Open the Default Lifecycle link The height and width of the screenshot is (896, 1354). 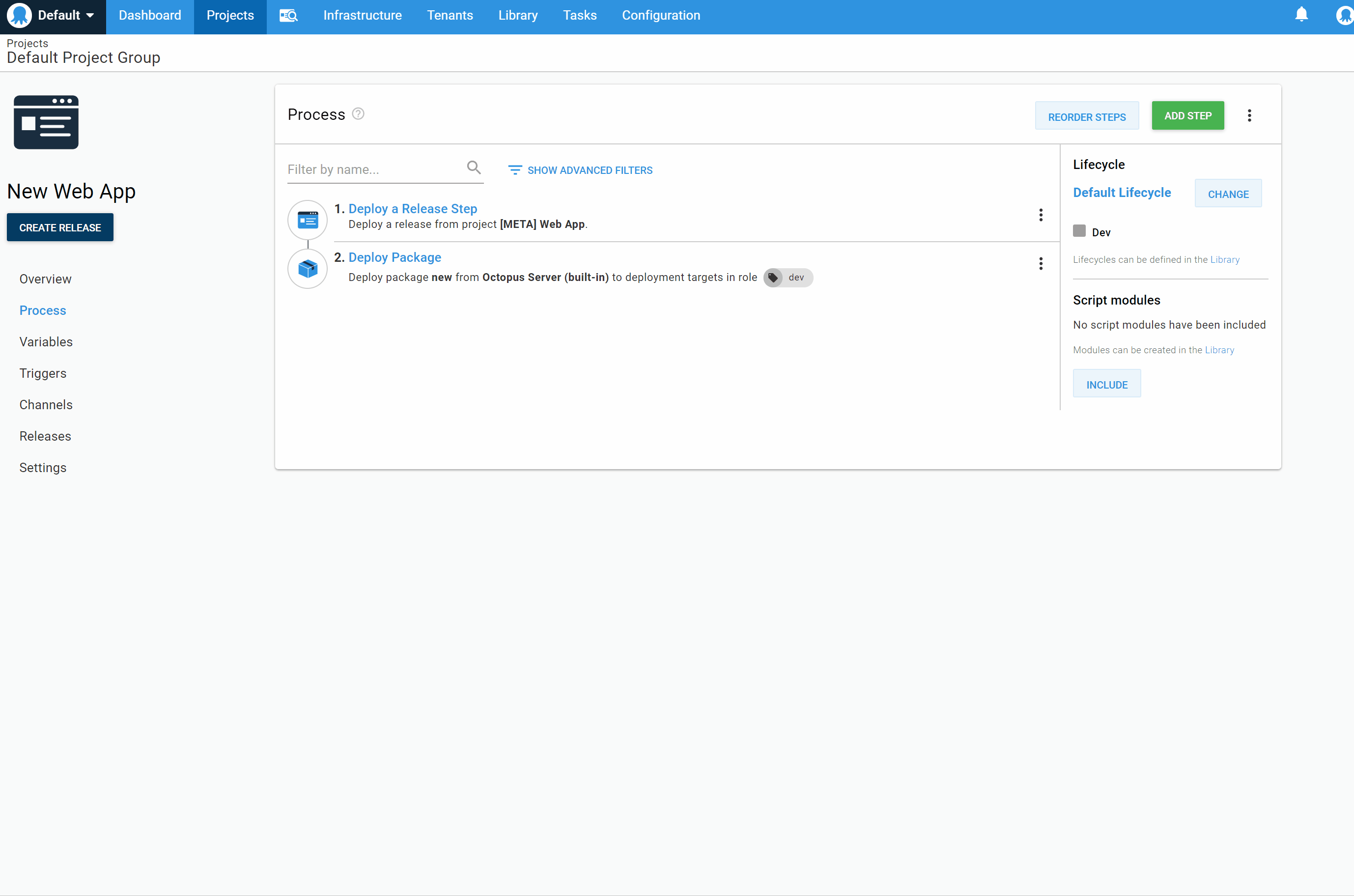[1122, 193]
